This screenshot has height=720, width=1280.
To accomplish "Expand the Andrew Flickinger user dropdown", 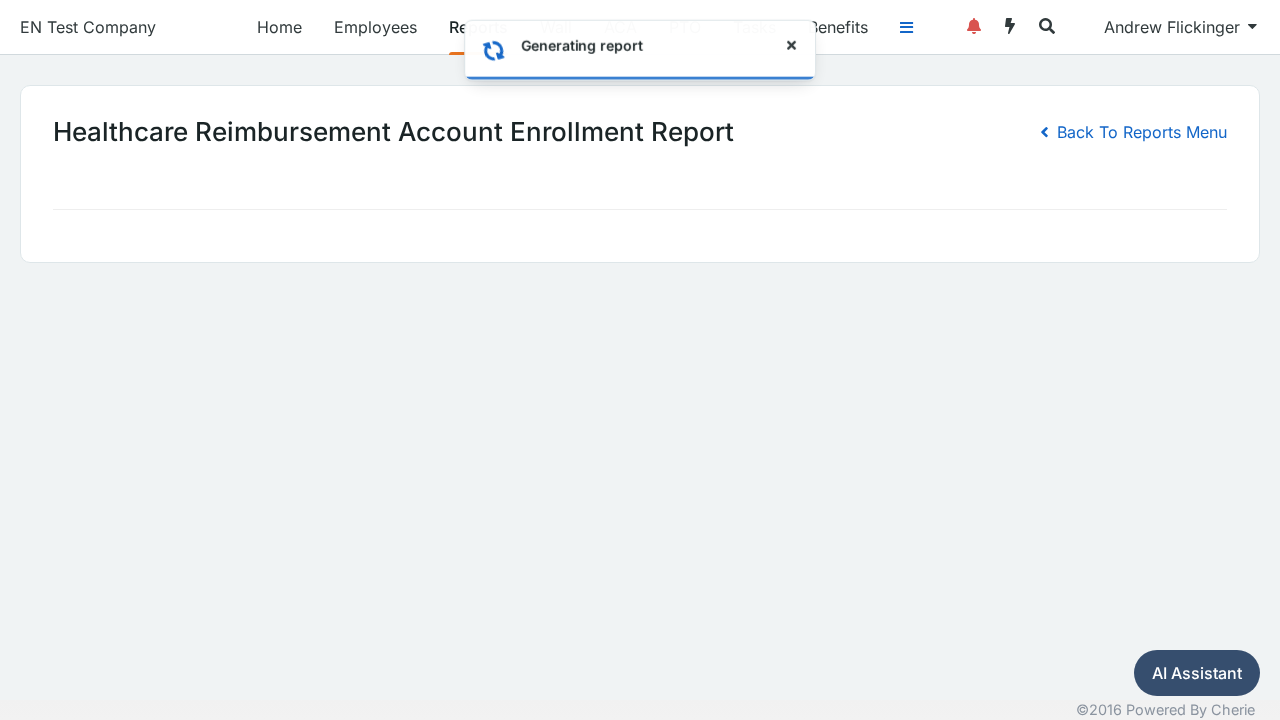I will pos(1180,27).
